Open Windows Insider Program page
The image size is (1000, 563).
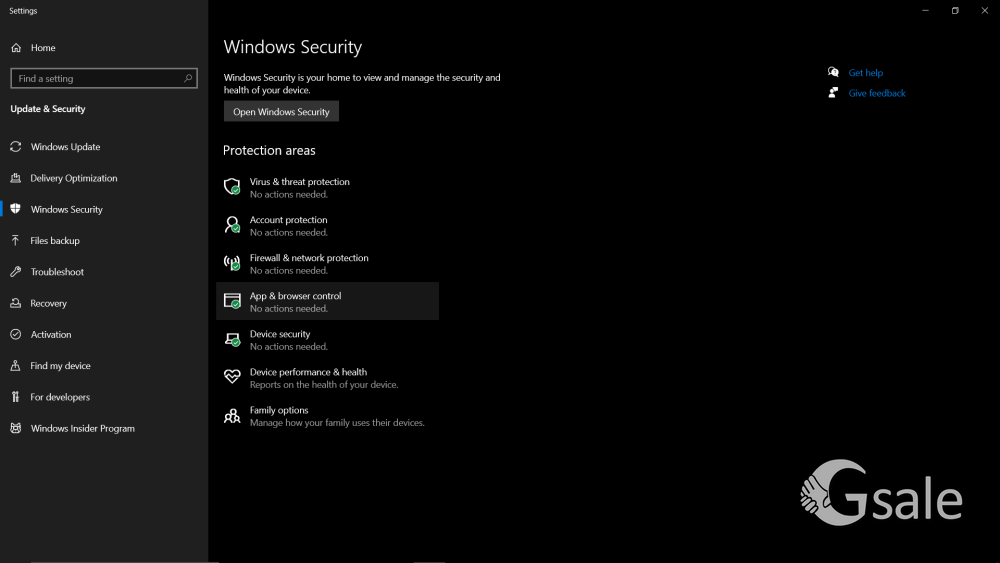(82, 428)
